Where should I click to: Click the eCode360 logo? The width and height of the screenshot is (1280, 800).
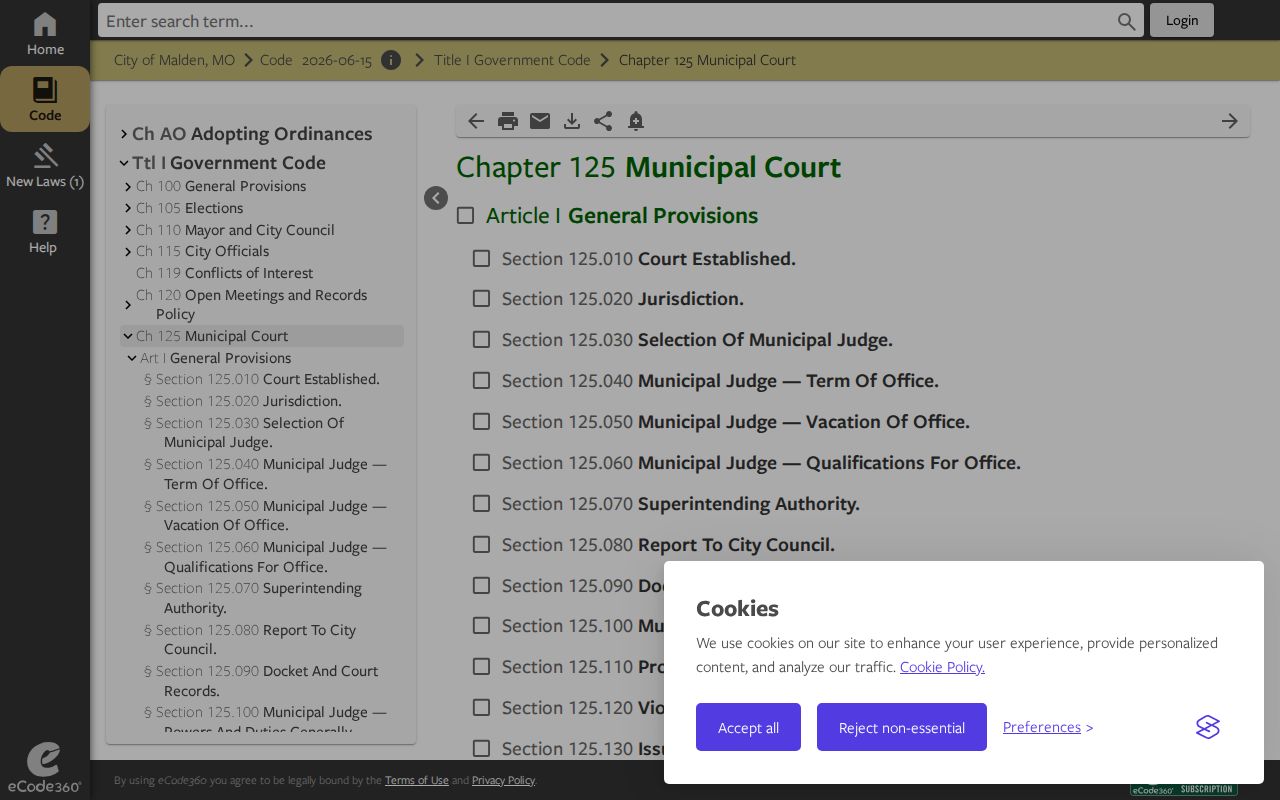point(44,768)
